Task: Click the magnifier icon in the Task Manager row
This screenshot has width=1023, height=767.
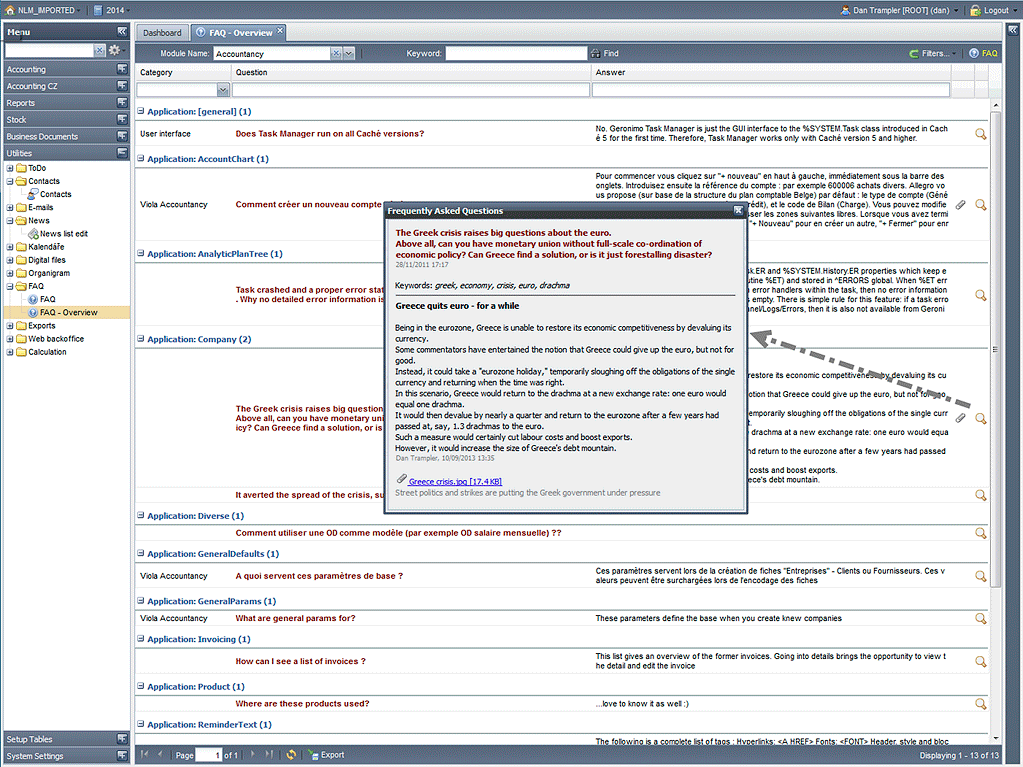Action: 980,134
